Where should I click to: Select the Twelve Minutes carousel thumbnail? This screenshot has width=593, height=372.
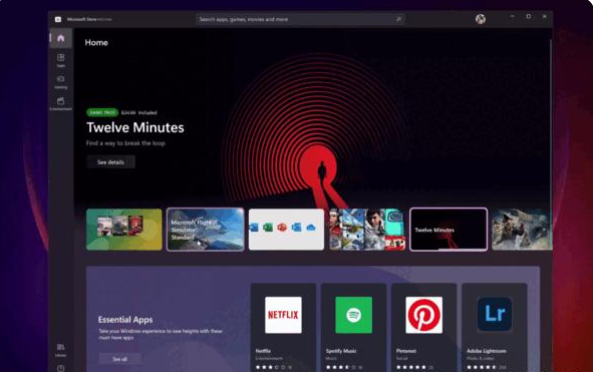click(449, 229)
